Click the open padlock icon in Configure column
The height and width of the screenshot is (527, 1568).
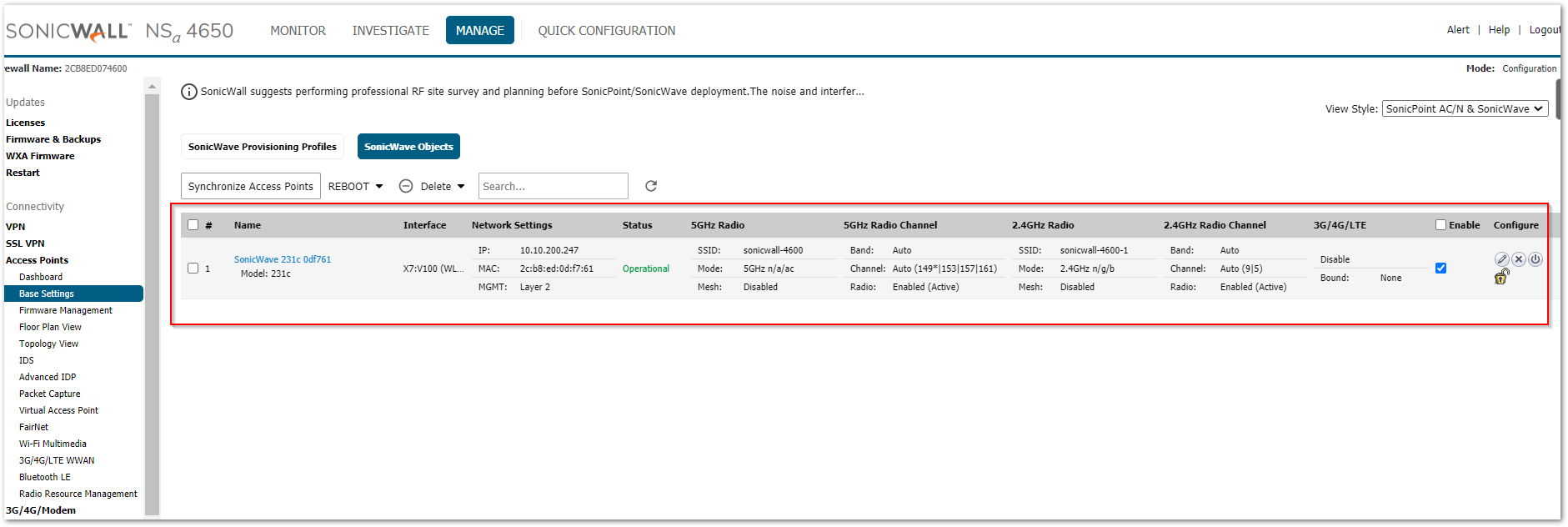[x=1501, y=276]
